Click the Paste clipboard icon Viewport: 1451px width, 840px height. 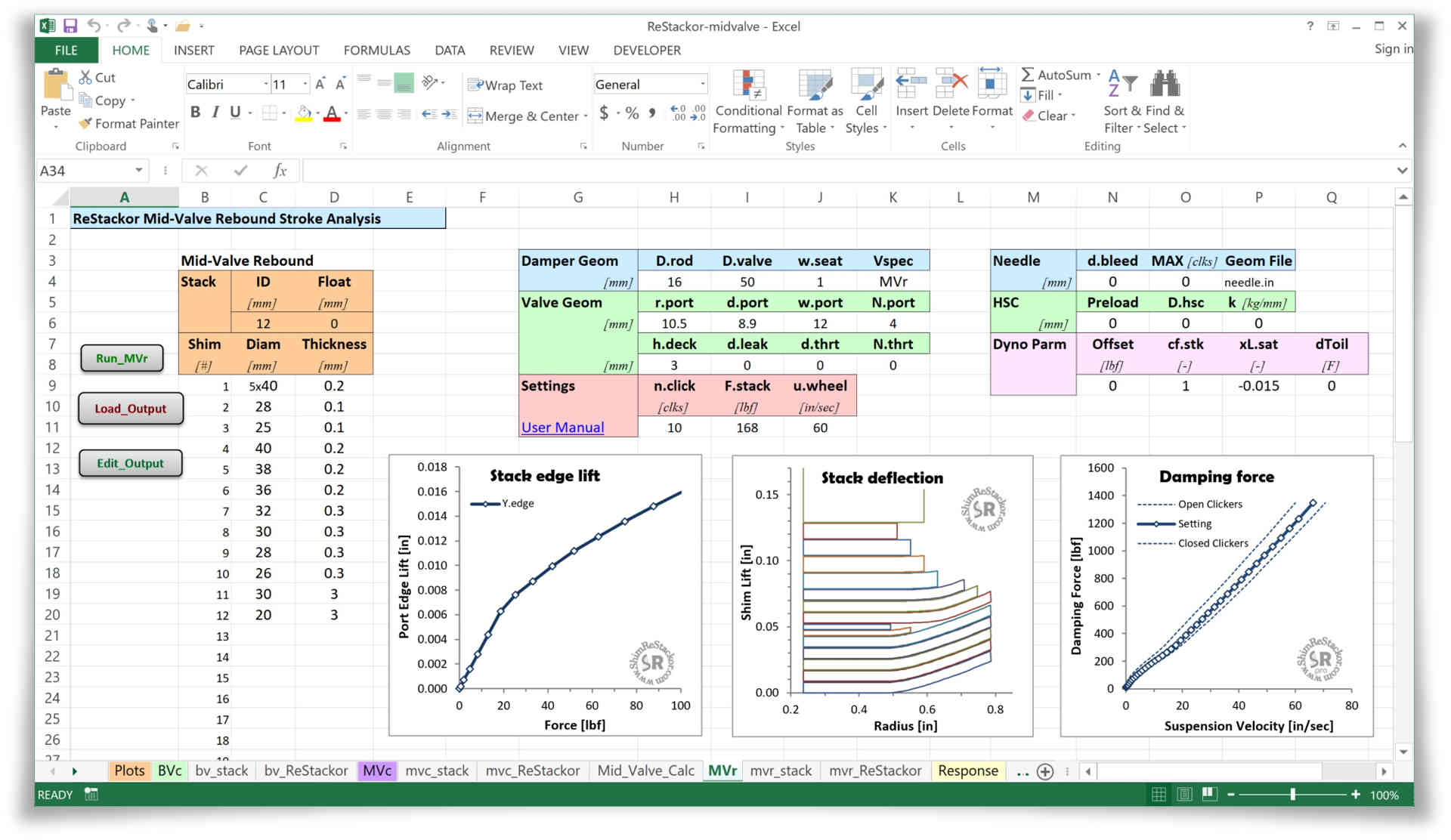[55, 85]
